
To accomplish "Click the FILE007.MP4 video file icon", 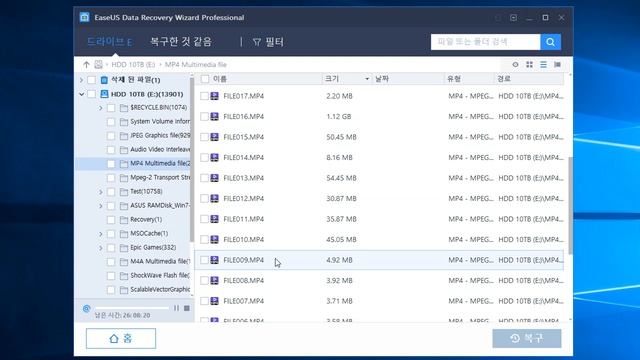I will [x=215, y=301].
